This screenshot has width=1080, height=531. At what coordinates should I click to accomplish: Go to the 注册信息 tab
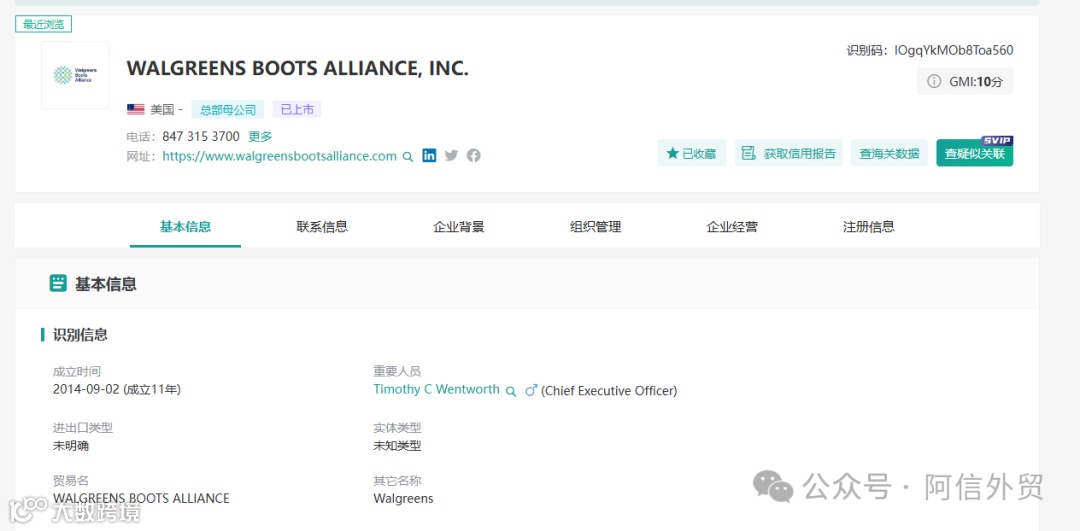click(x=869, y=227)
